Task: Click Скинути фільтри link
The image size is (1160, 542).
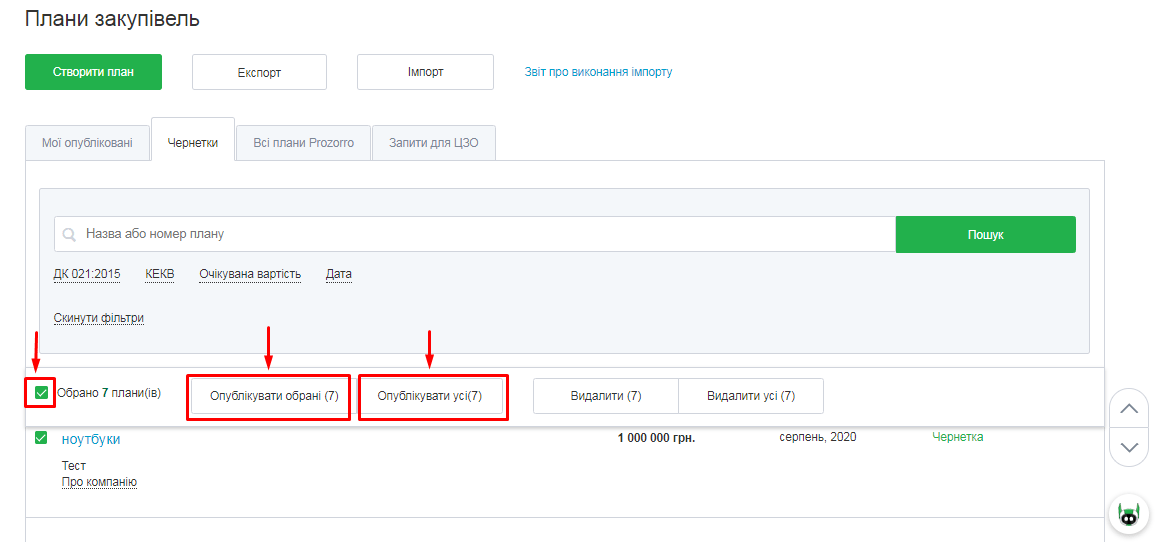Action: 99,318
